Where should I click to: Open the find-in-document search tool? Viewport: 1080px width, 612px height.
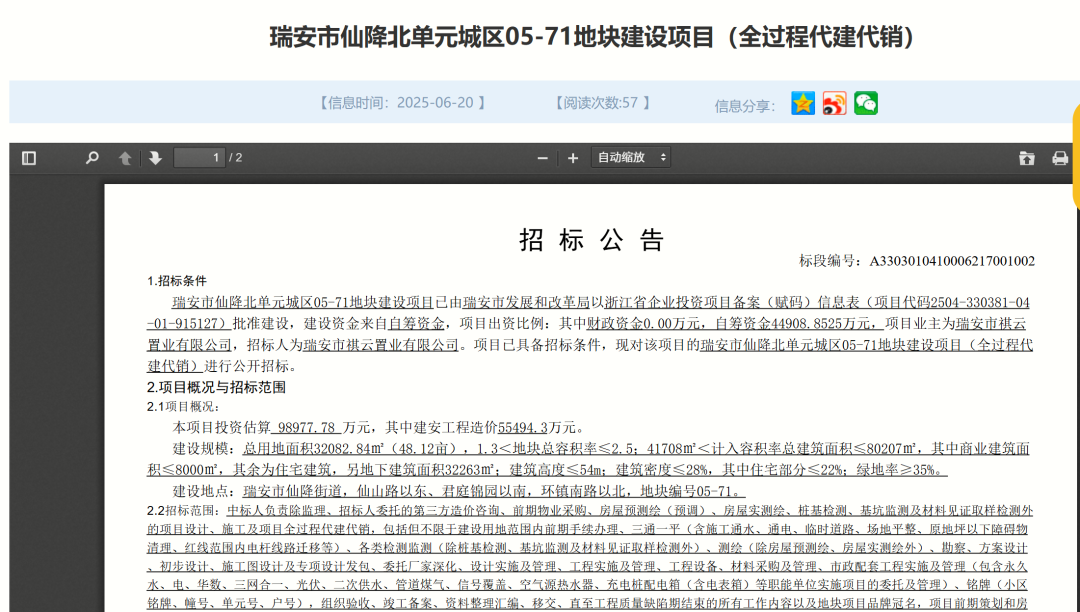point(92,158)
